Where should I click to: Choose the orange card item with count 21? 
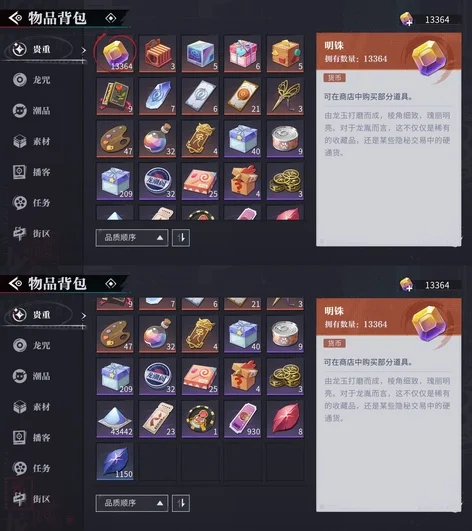[x=242, y=96]
